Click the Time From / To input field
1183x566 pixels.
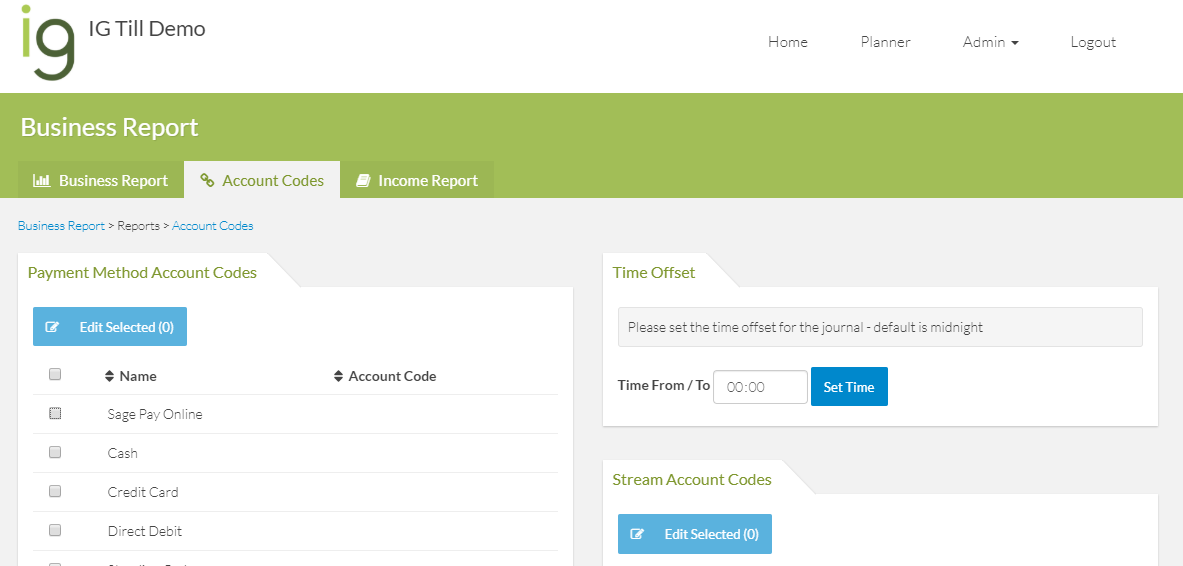point(759,387)
